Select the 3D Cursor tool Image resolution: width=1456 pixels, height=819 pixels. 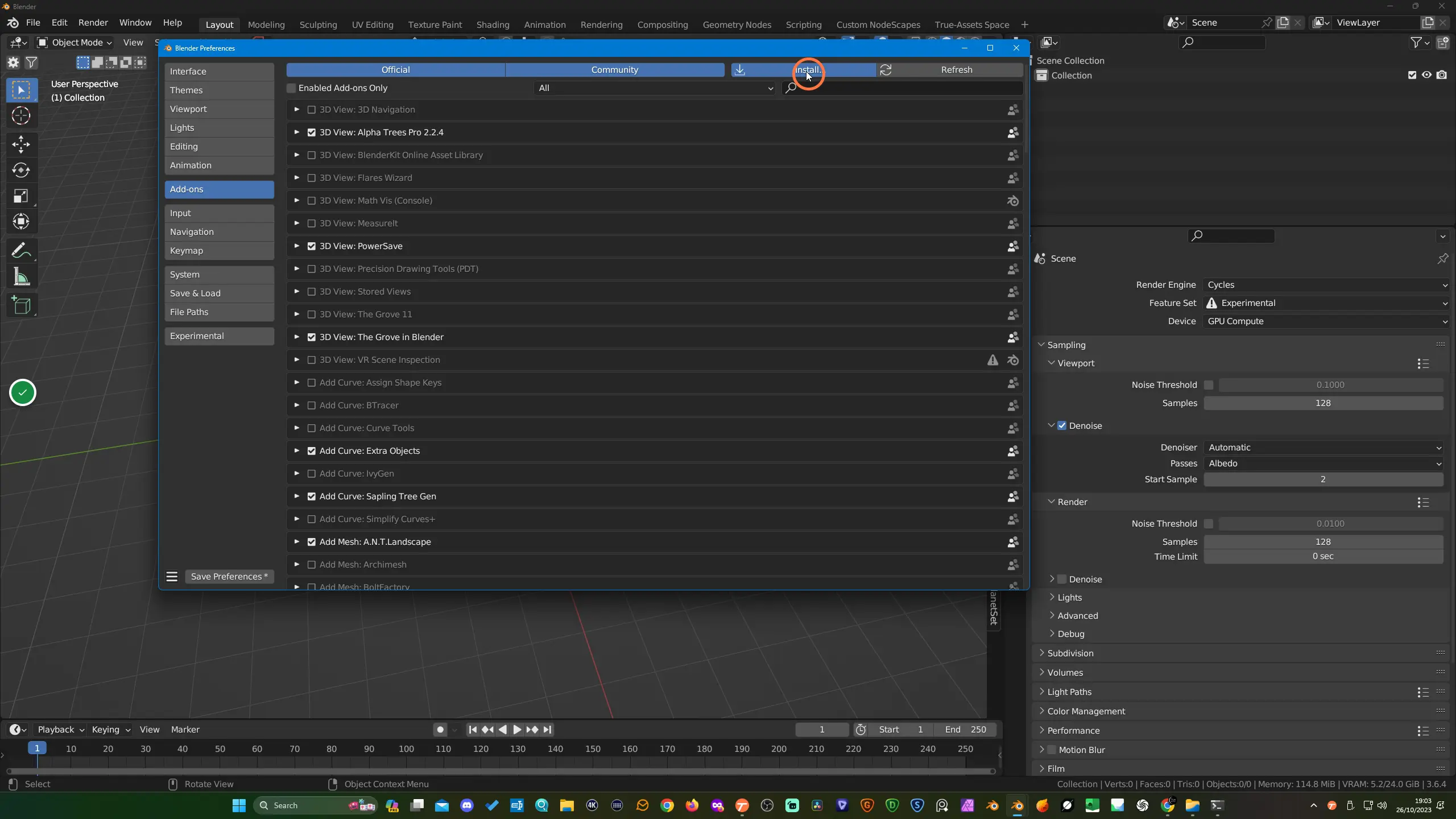[21, 116]
